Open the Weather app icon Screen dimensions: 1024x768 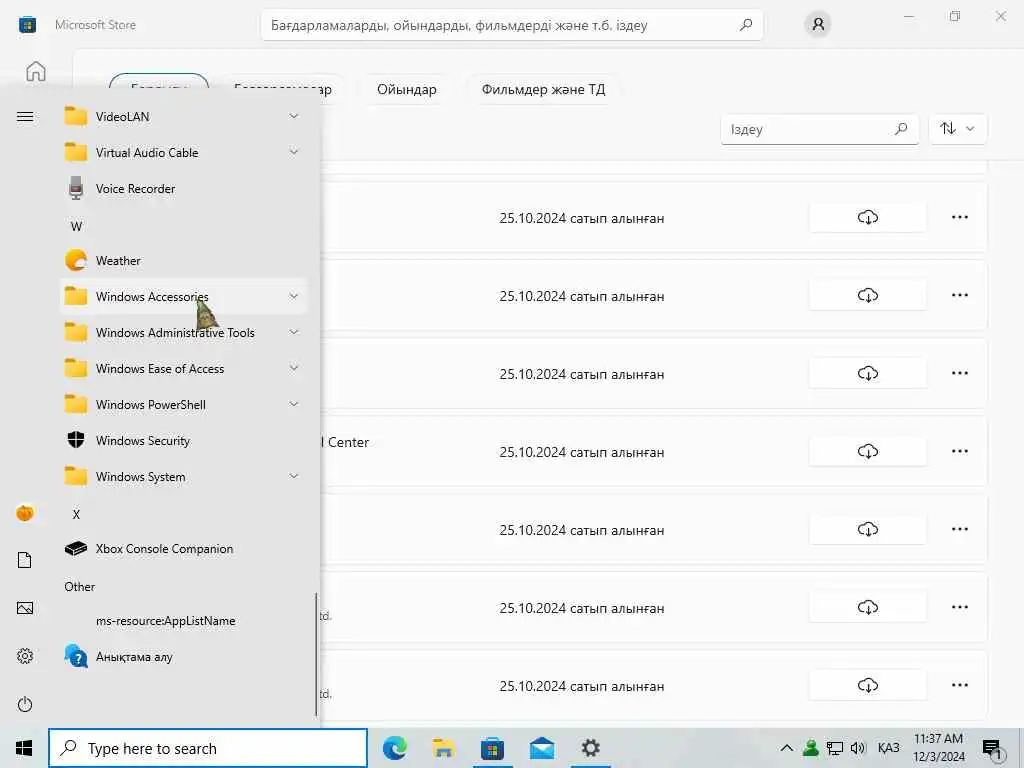[76, 260]
